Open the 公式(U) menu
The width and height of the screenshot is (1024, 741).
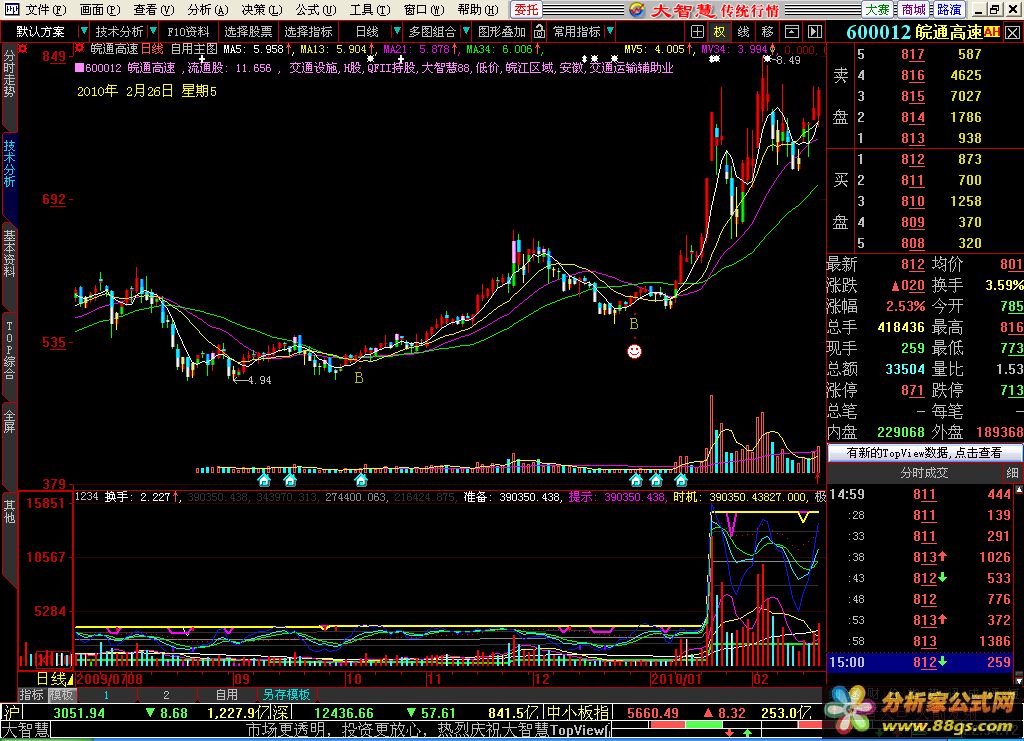315,10
